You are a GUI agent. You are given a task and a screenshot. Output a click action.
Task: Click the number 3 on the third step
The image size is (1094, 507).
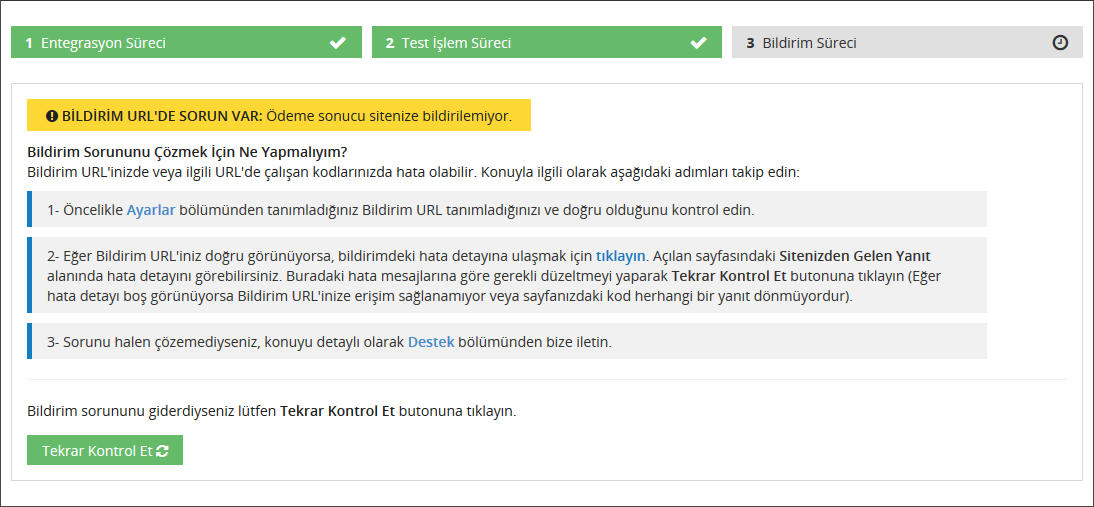click(x=750, y=43)
